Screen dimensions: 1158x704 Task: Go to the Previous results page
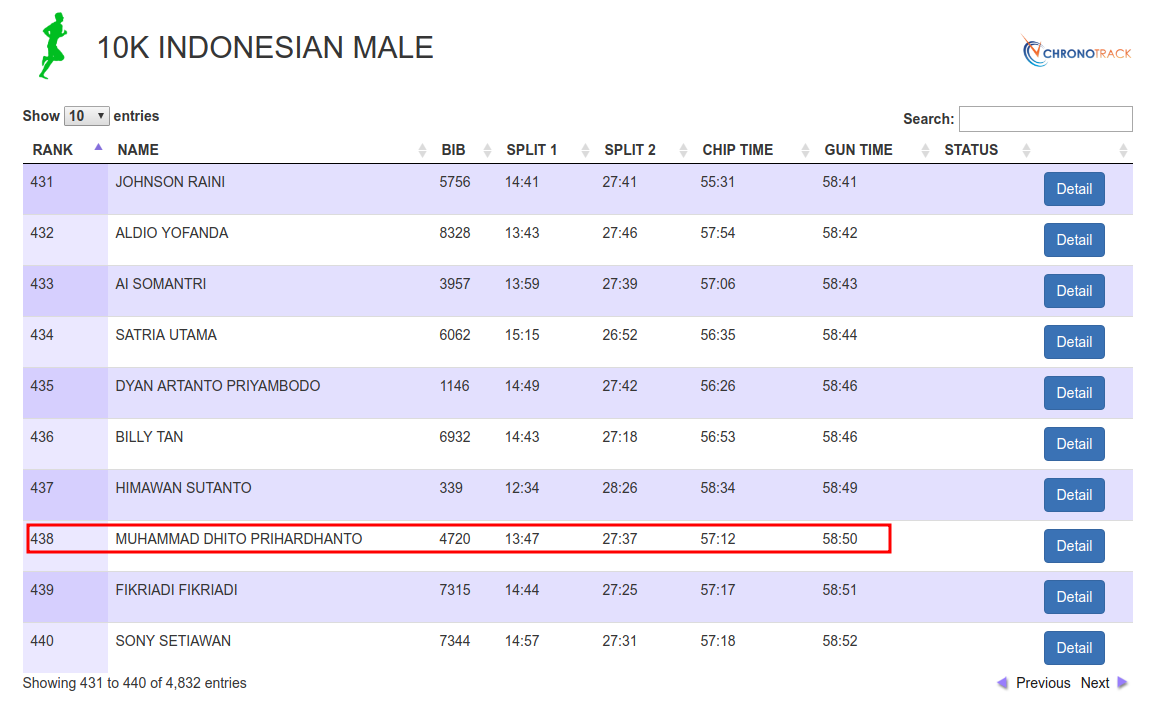(x=1044, y=682)
